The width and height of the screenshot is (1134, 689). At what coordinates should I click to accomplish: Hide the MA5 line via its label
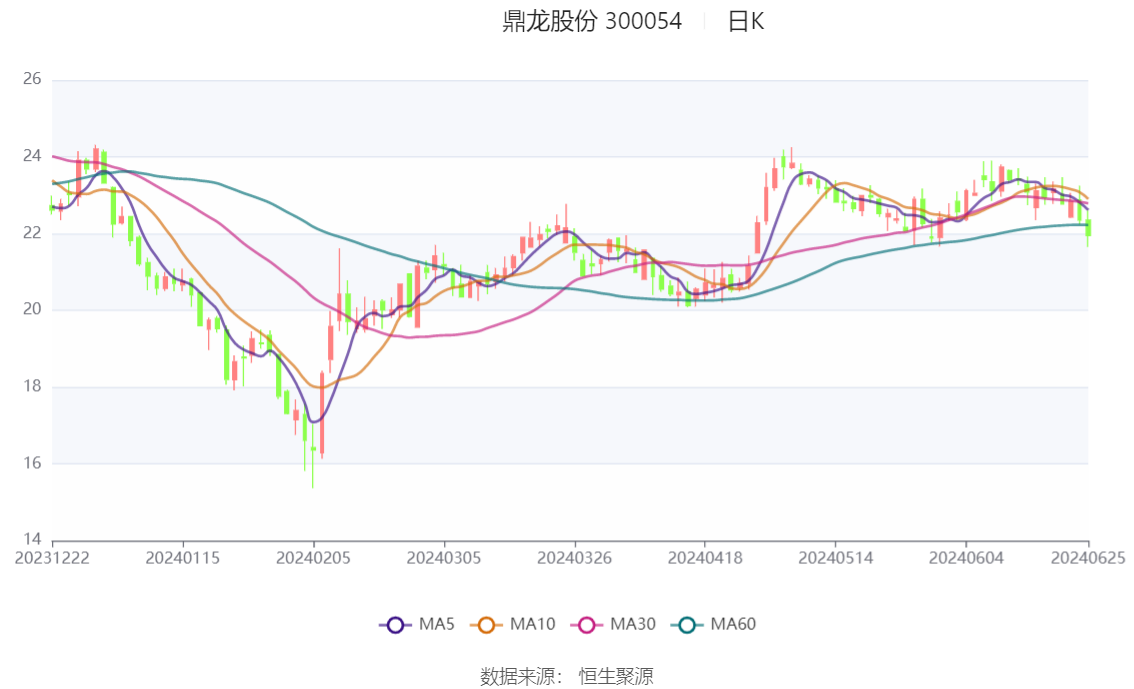tap(437, 624)
